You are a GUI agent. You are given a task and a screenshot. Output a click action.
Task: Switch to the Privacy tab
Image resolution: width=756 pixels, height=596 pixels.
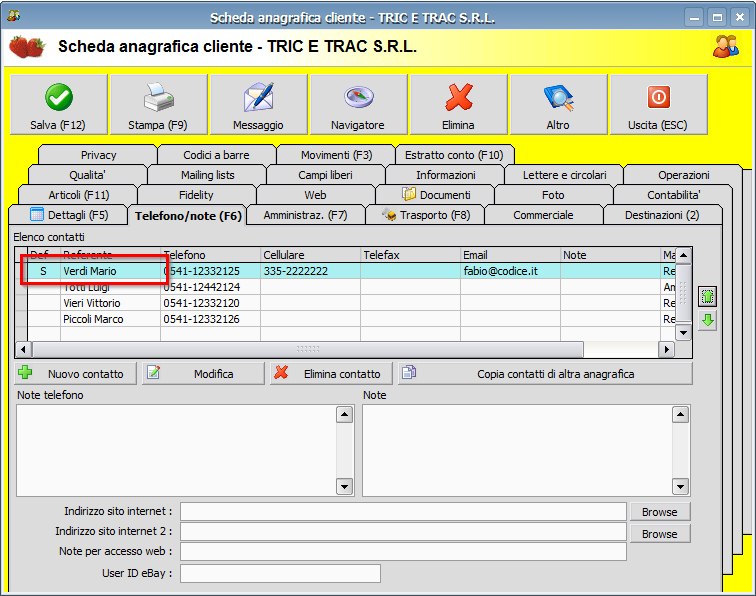[98, 155]
